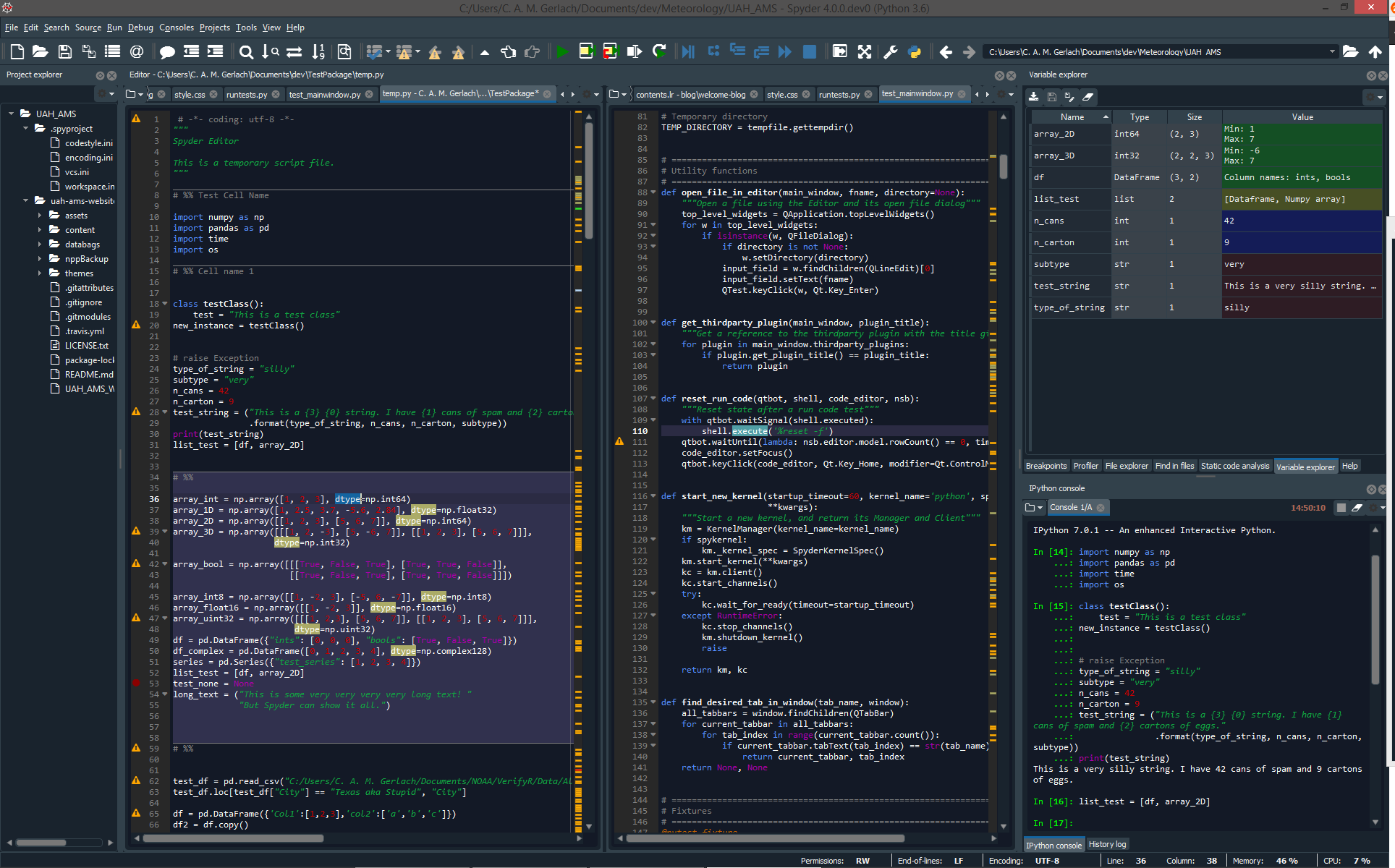Viewport: 1395px width, 868px height.
Task: Toggle fullscreen mode from the toolbar
Action: pyautogui.click(x=865, y=51)
